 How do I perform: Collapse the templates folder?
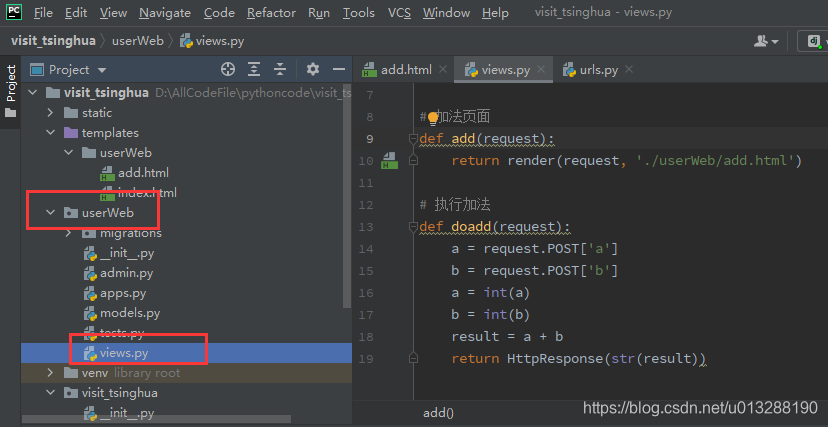click(x=51, y=132)
